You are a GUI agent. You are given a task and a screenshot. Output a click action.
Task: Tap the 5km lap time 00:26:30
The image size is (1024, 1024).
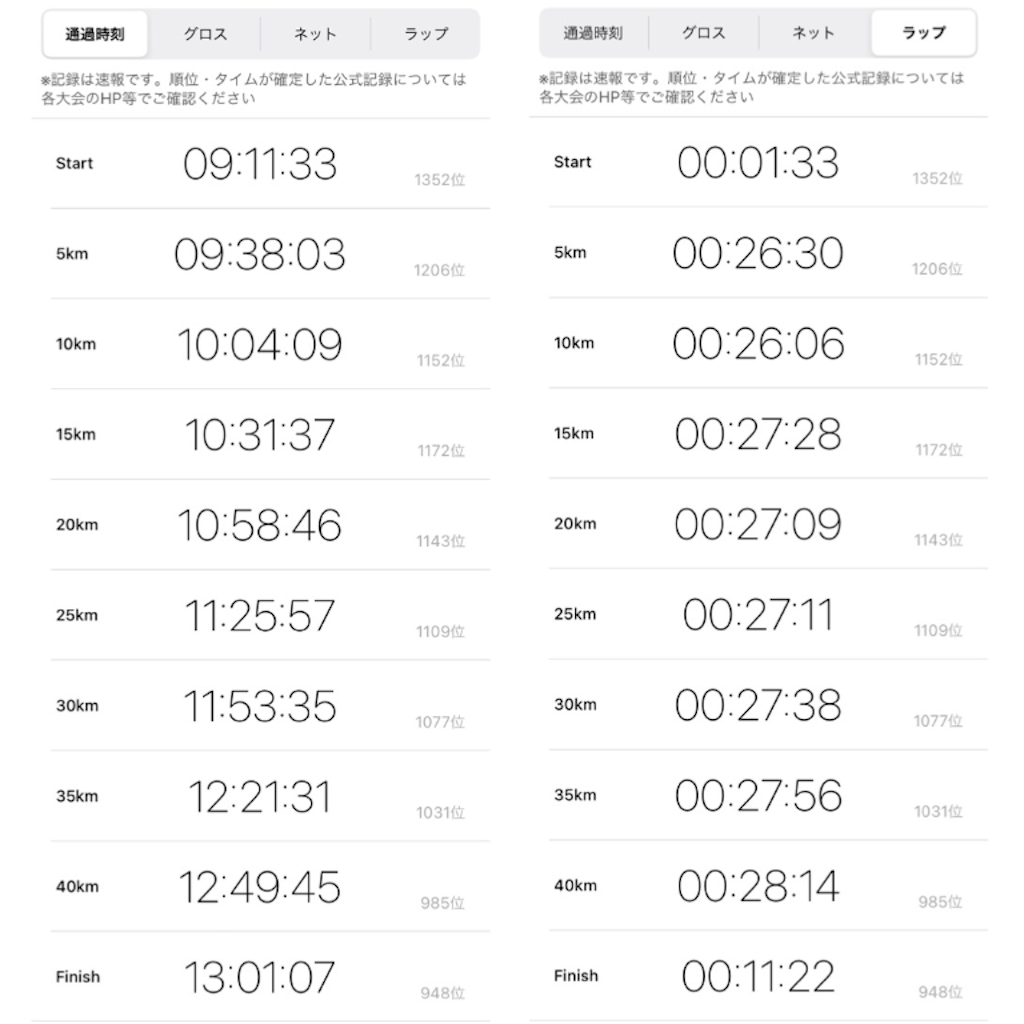tap(758, 253)
